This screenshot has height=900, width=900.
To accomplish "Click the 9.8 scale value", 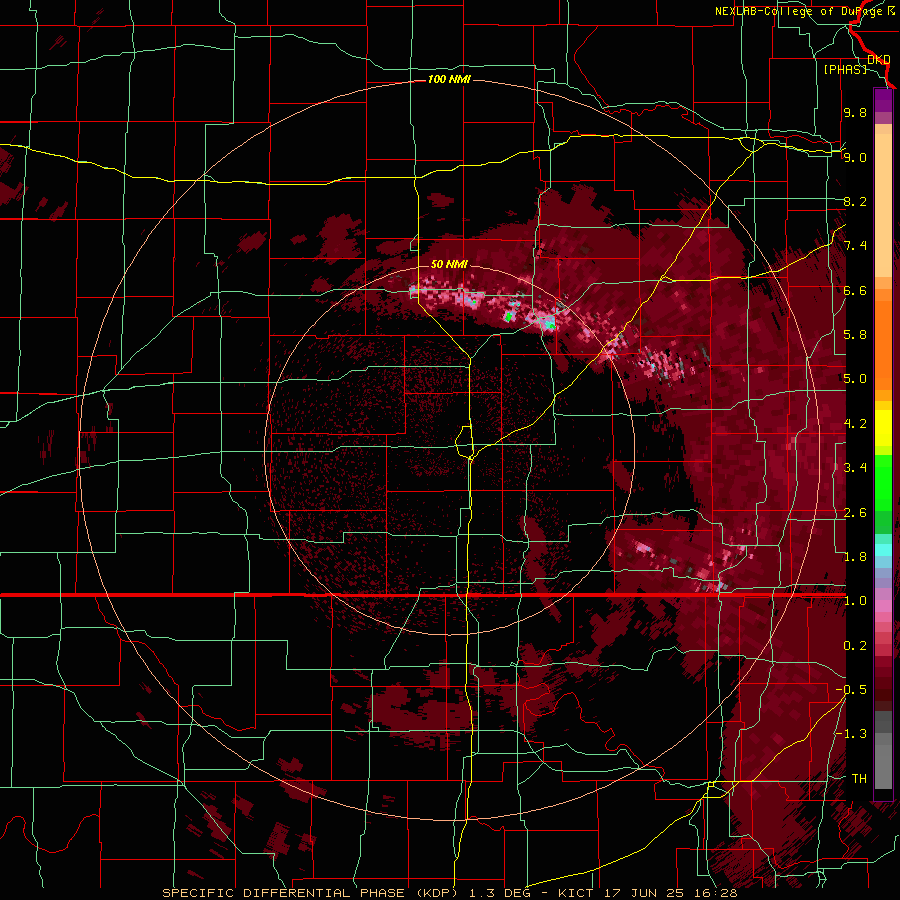I will pyautogui.click(x=855, y=112).
